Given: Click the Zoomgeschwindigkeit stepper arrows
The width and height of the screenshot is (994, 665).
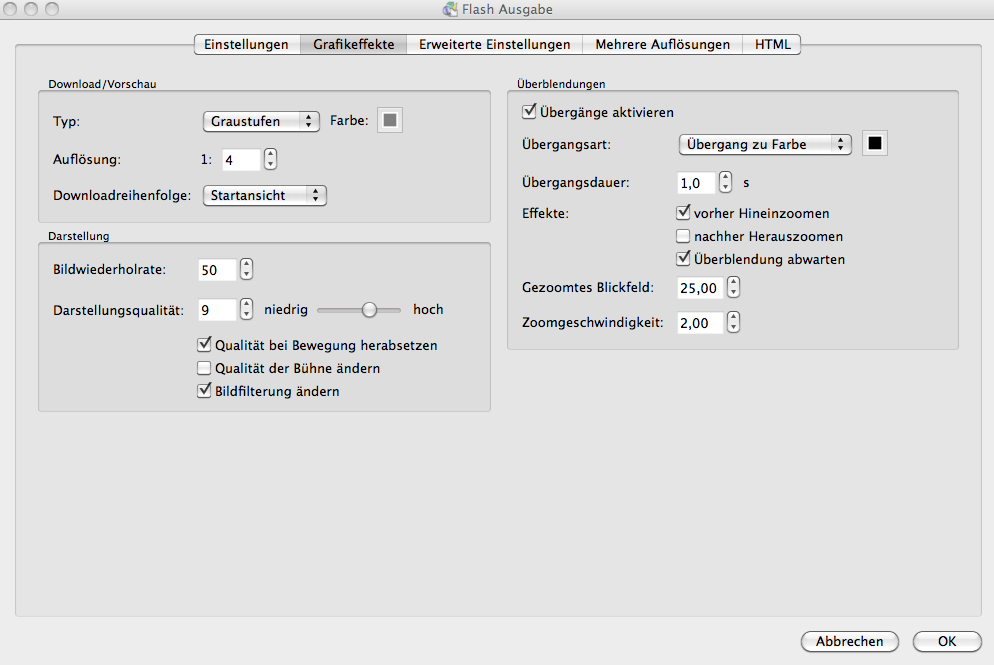Looking at the screenshot, I should coord(734,323).
